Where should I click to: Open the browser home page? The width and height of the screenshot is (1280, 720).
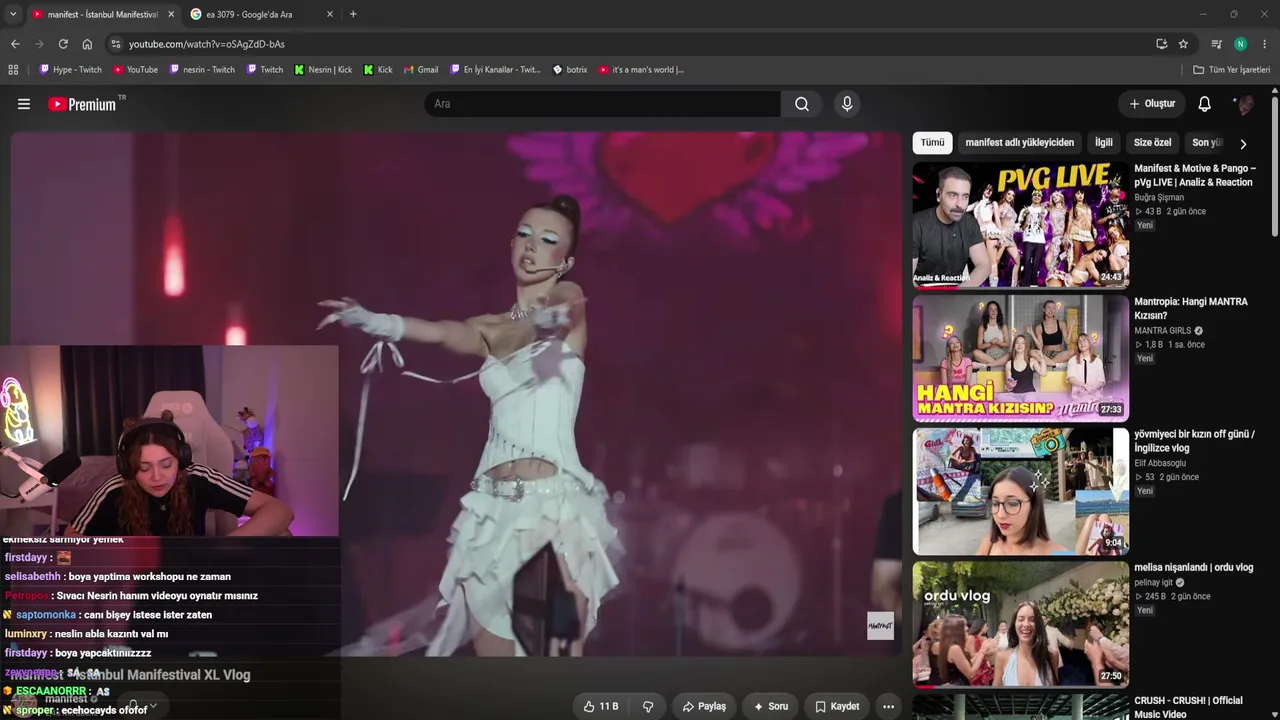click(x=87, y=44)
